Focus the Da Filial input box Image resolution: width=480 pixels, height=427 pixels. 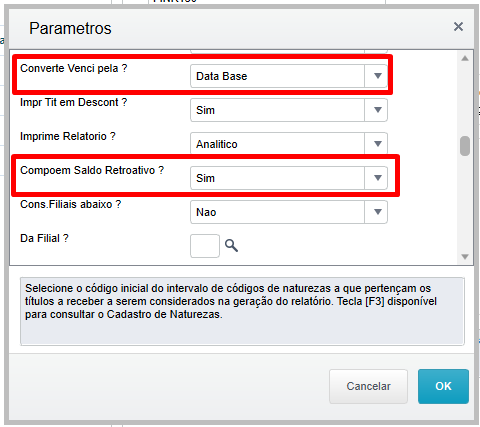205,246
